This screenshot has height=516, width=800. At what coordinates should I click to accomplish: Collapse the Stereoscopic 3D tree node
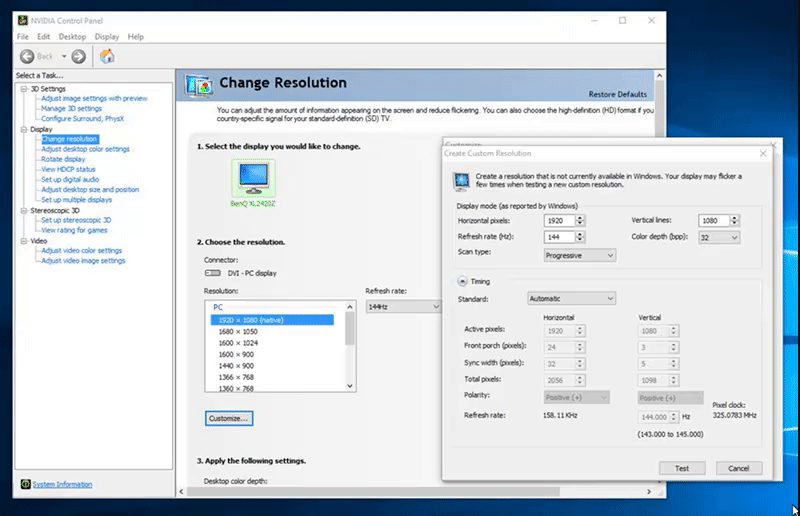(x=23, y=210)
